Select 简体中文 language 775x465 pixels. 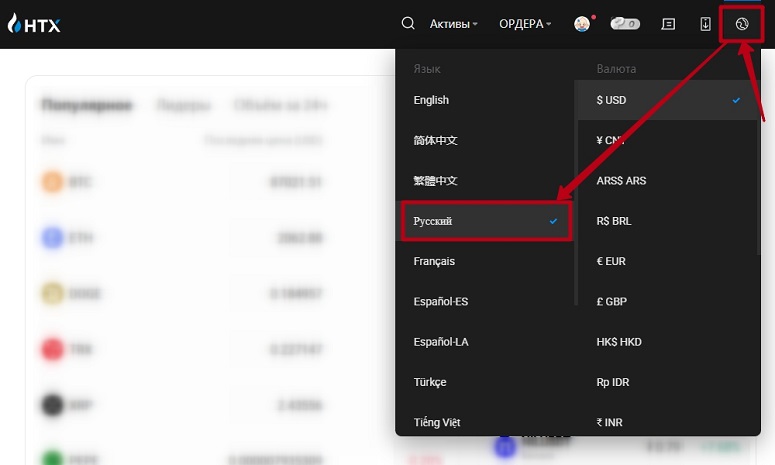click(x=485, y=140)
